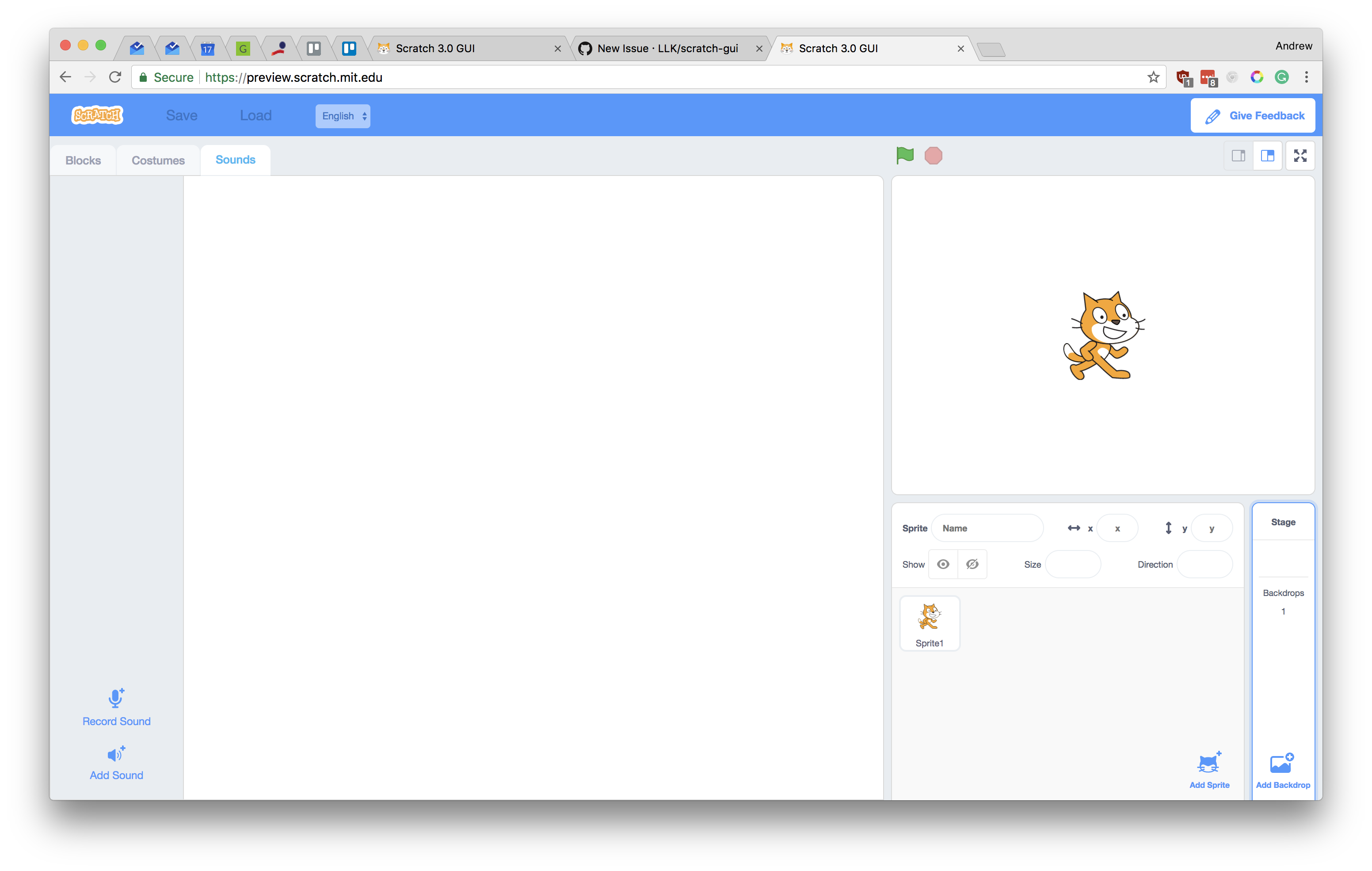Switch to the Blocks tab
Viewport: 1372px width, 871px height.
[83, 160]
